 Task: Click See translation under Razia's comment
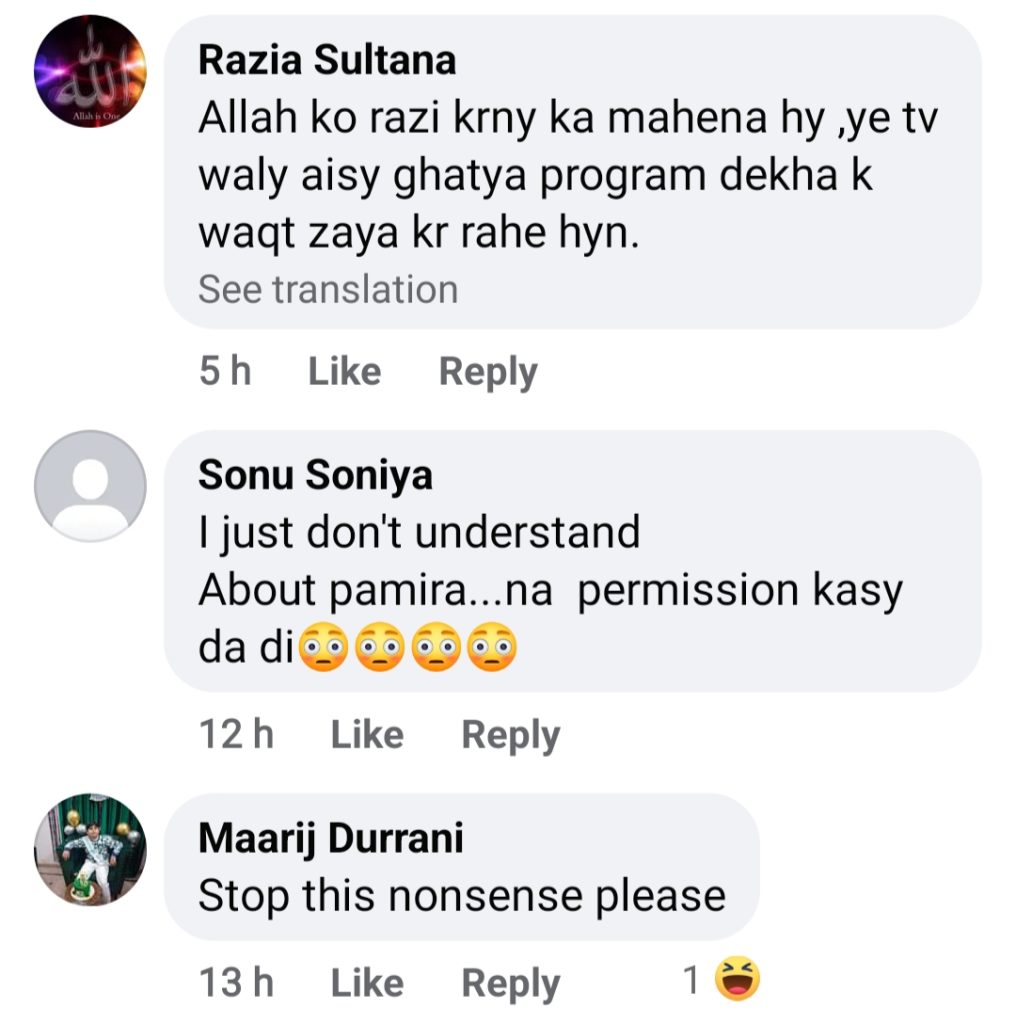pyautogui.click(x=327, y=289)
